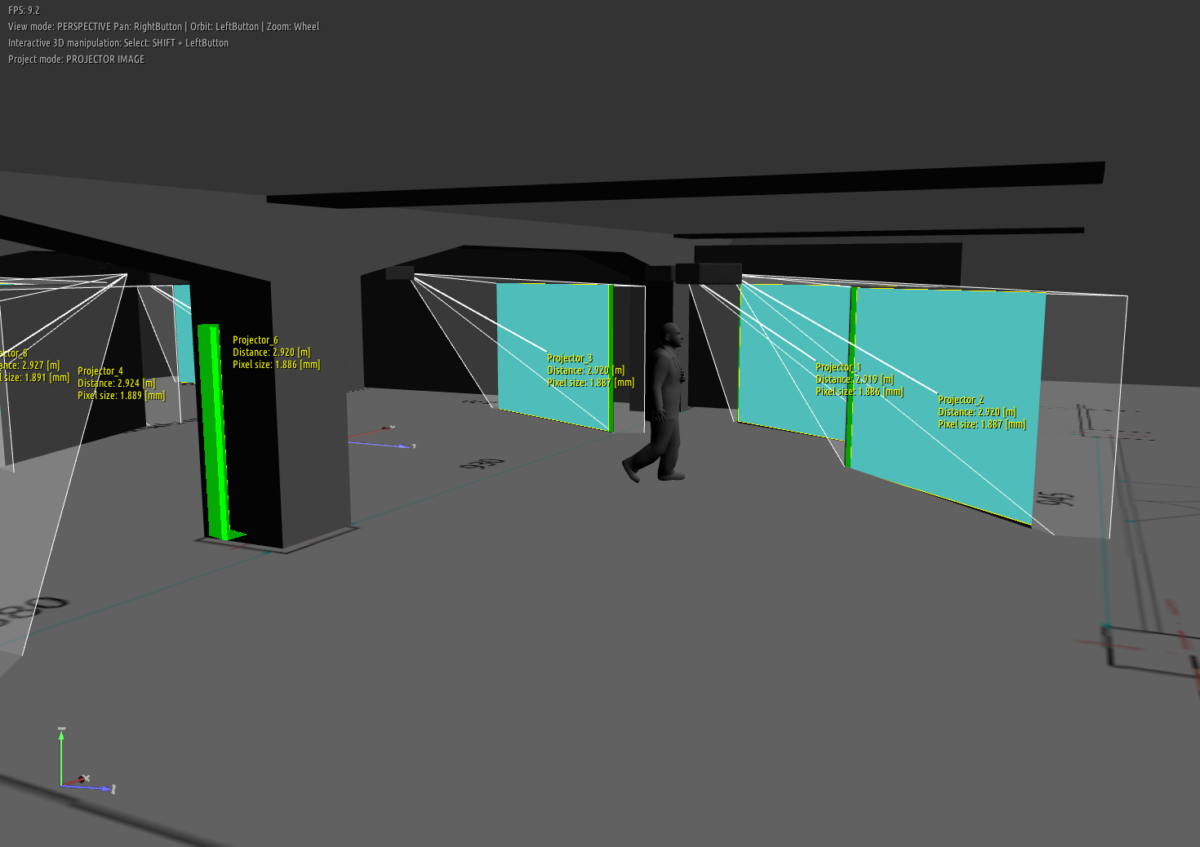The width and height of the screenshot is (1200, 847).
Task: Click the FPS counter readout
Action: [x=23, y=10]
